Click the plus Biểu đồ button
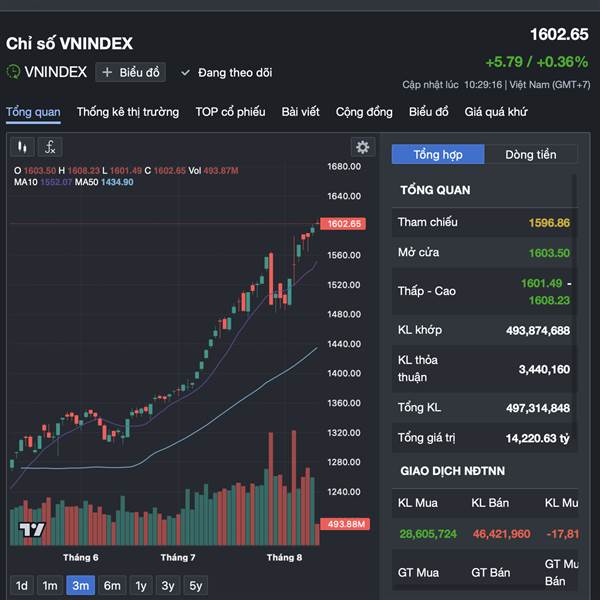Image resolution: width=600 pixels, height=600 pixels. (130, 72)
